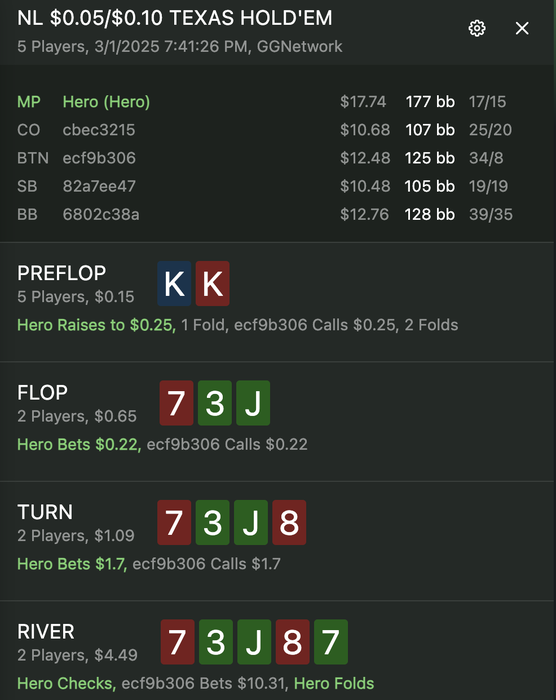Click the red 8 card on the turn

[289, 522]
